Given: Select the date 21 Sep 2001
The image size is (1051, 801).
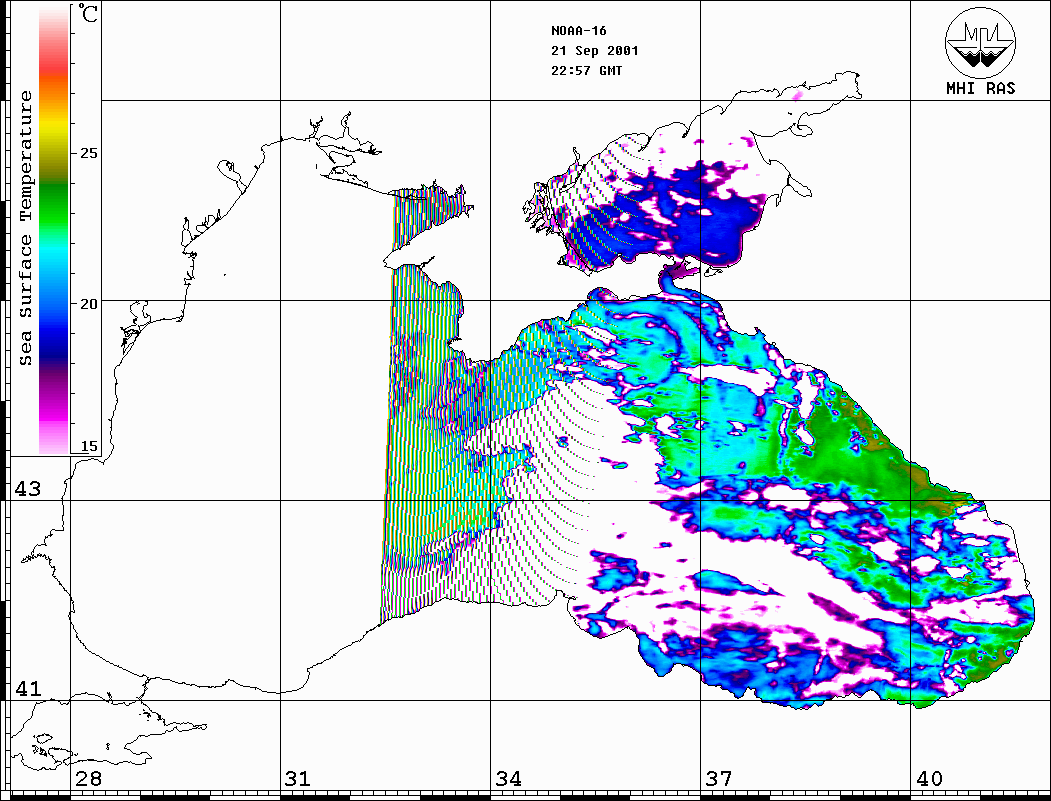Looking at the screenshot, I should 595,51.
